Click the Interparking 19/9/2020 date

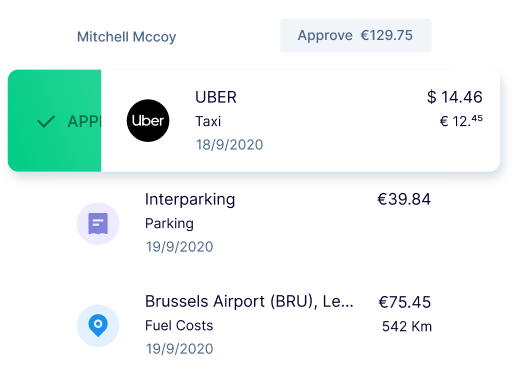[x=179, y=247]
